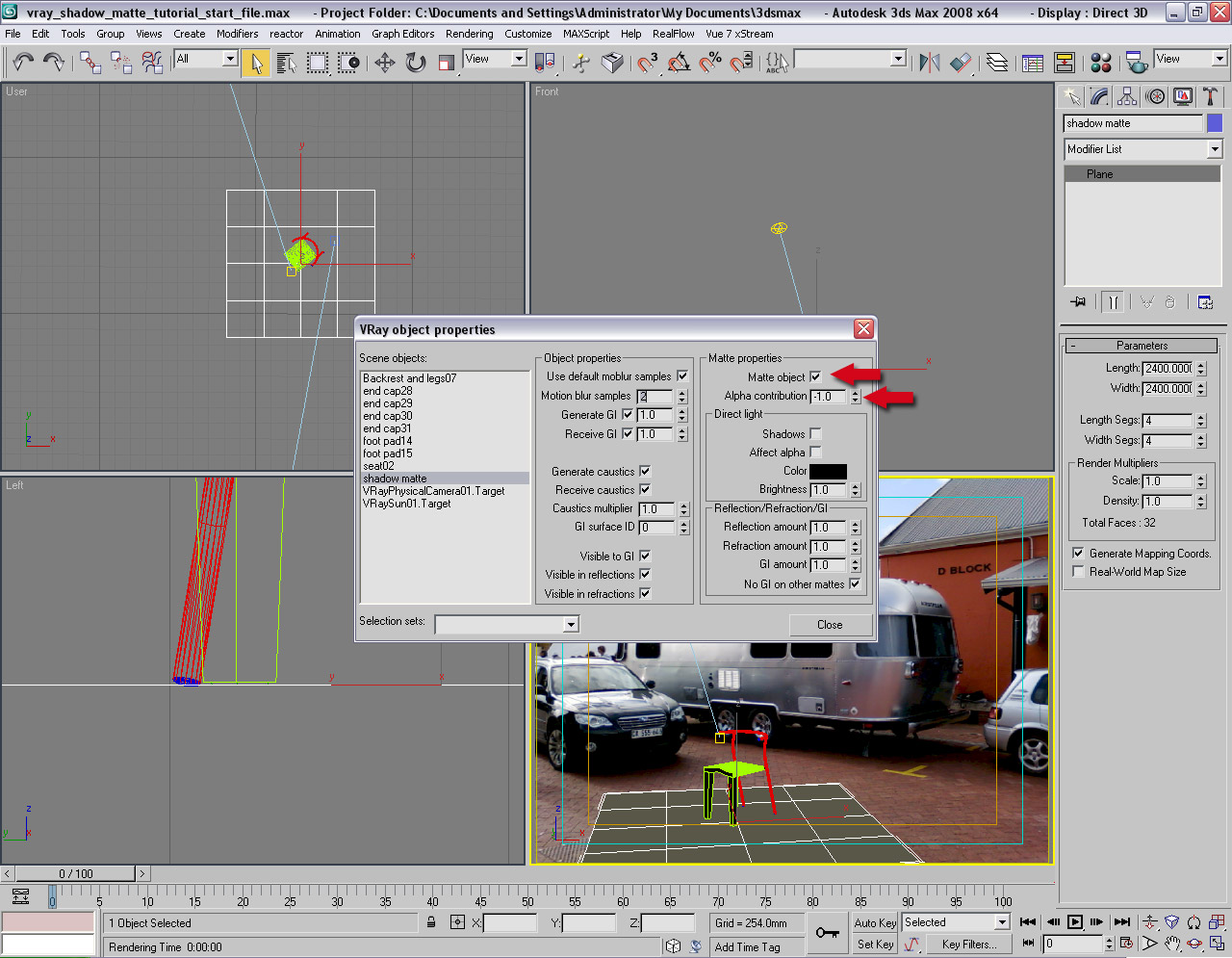Switch to the Hierarchy command panel
The image size is (1232, 958).
point(1127,96)
